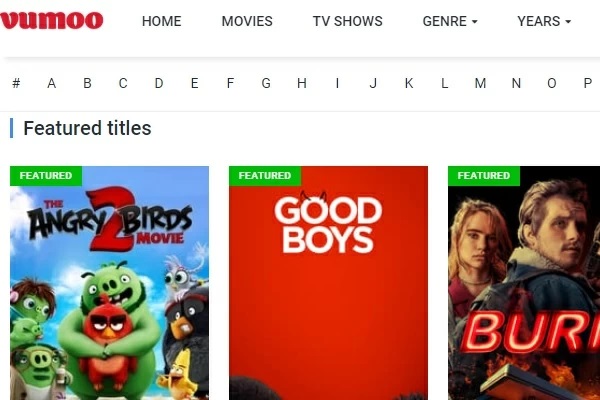Click the vumoo logo
This screenshot has width=600, height=400.
coord(52,21)
